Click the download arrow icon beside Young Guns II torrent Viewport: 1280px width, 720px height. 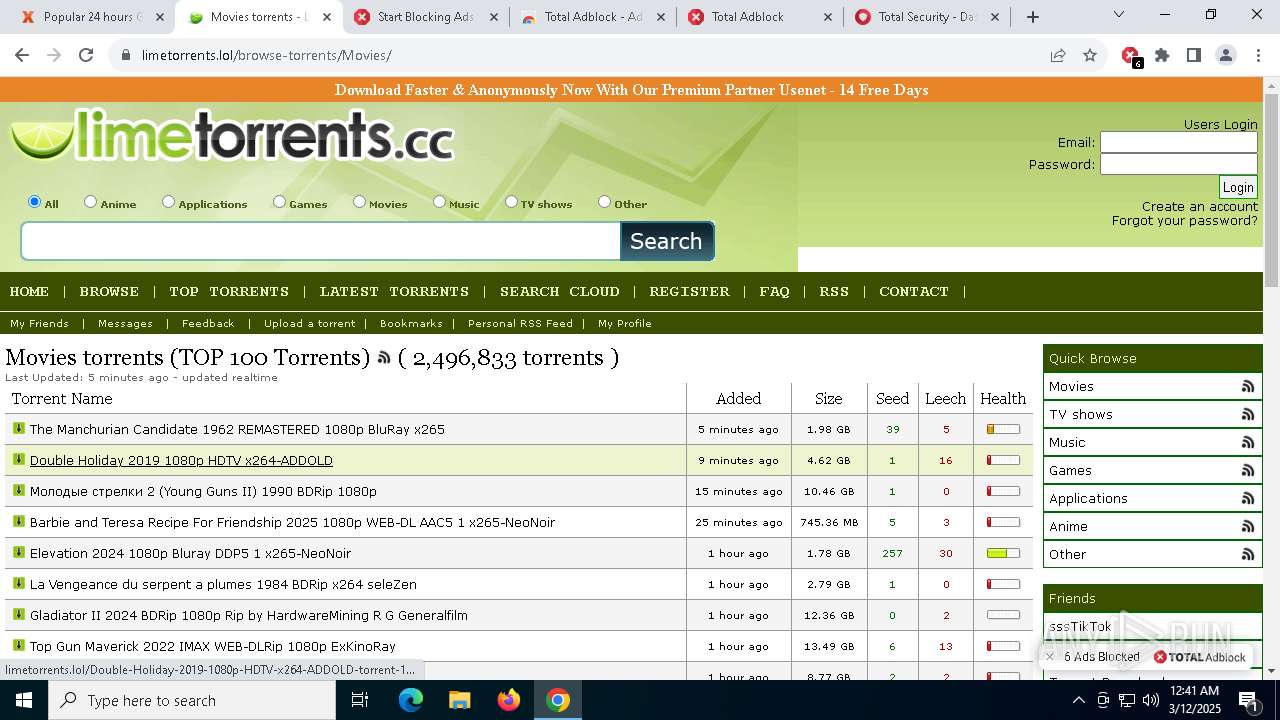(18, 491)
